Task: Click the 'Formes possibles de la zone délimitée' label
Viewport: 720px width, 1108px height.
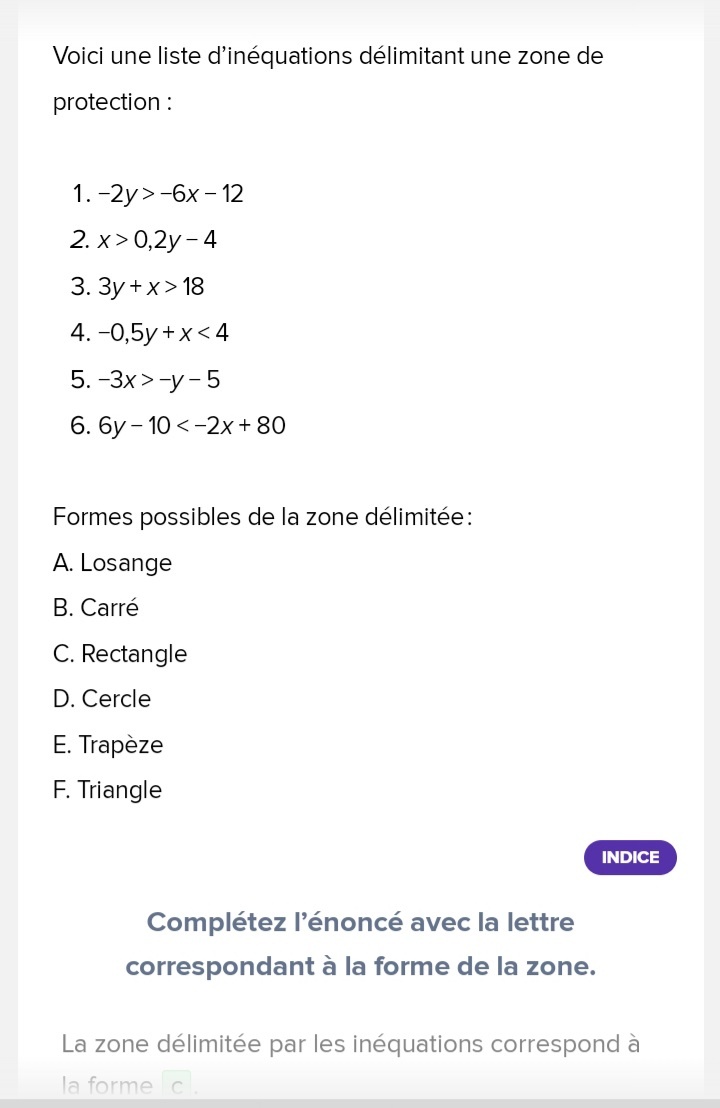Action: click(262, 517)
